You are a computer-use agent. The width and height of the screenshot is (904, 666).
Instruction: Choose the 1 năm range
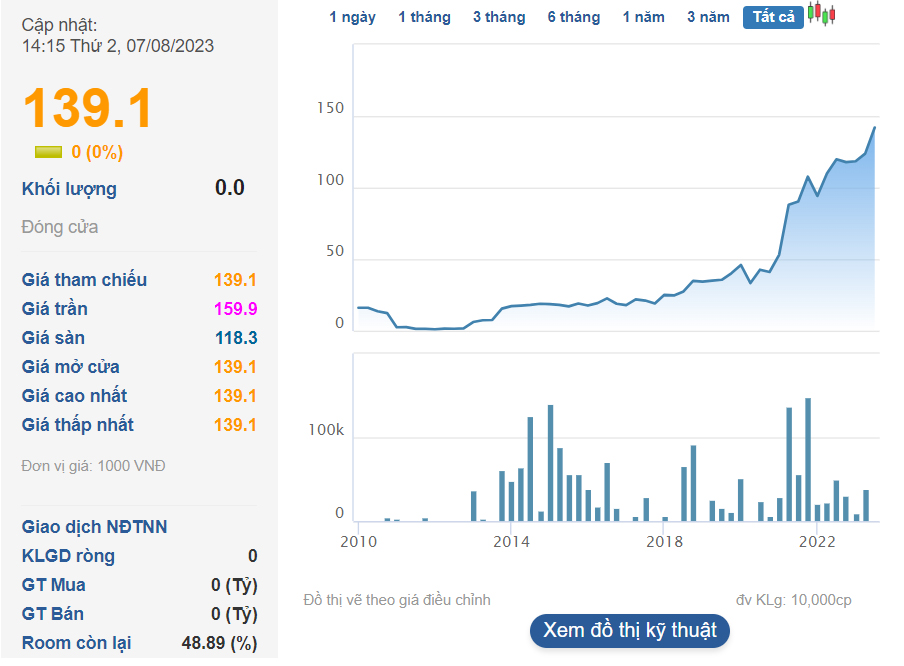point(643,17)
